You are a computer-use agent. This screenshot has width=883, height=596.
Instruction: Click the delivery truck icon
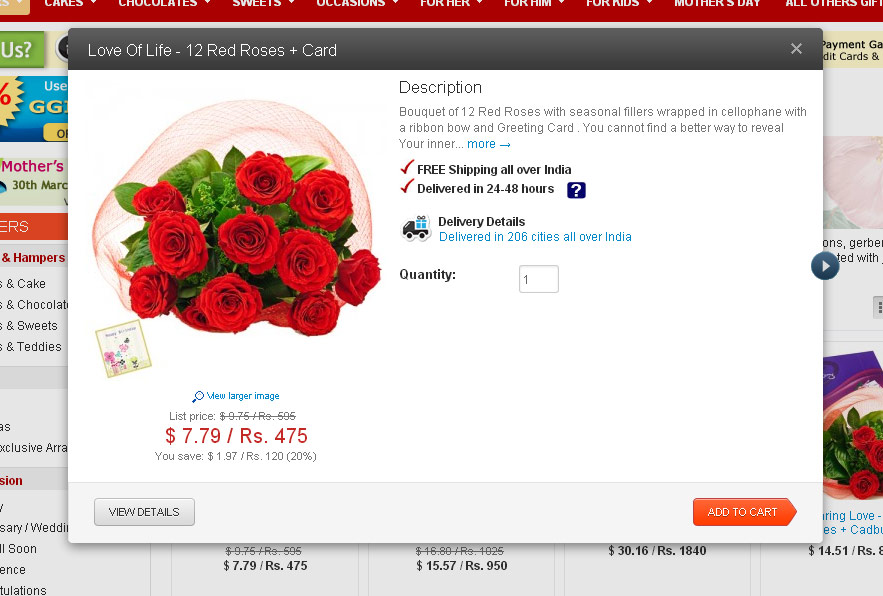click(416, 229)
